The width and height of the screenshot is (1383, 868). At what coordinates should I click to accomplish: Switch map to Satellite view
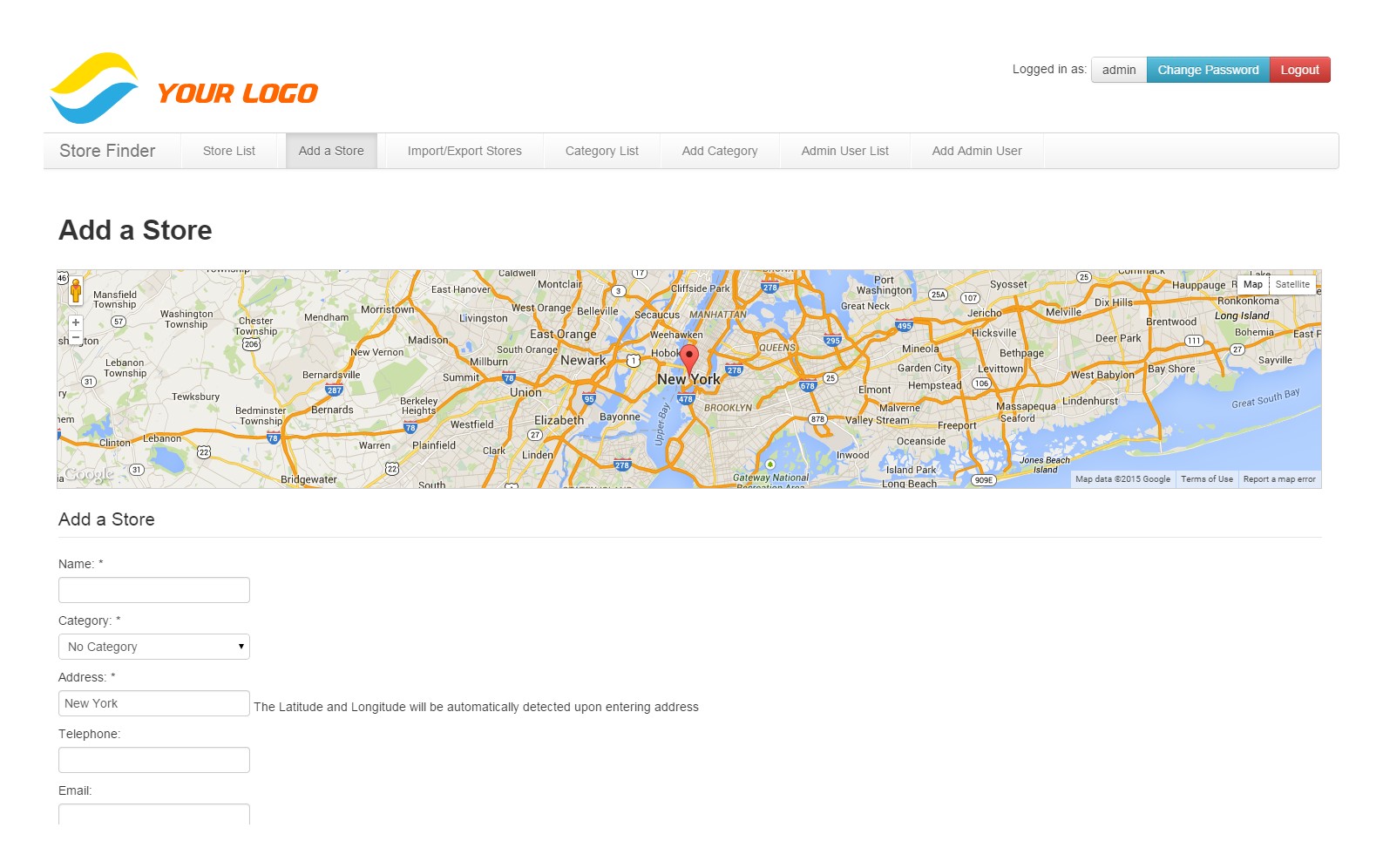pos(1292,285)
